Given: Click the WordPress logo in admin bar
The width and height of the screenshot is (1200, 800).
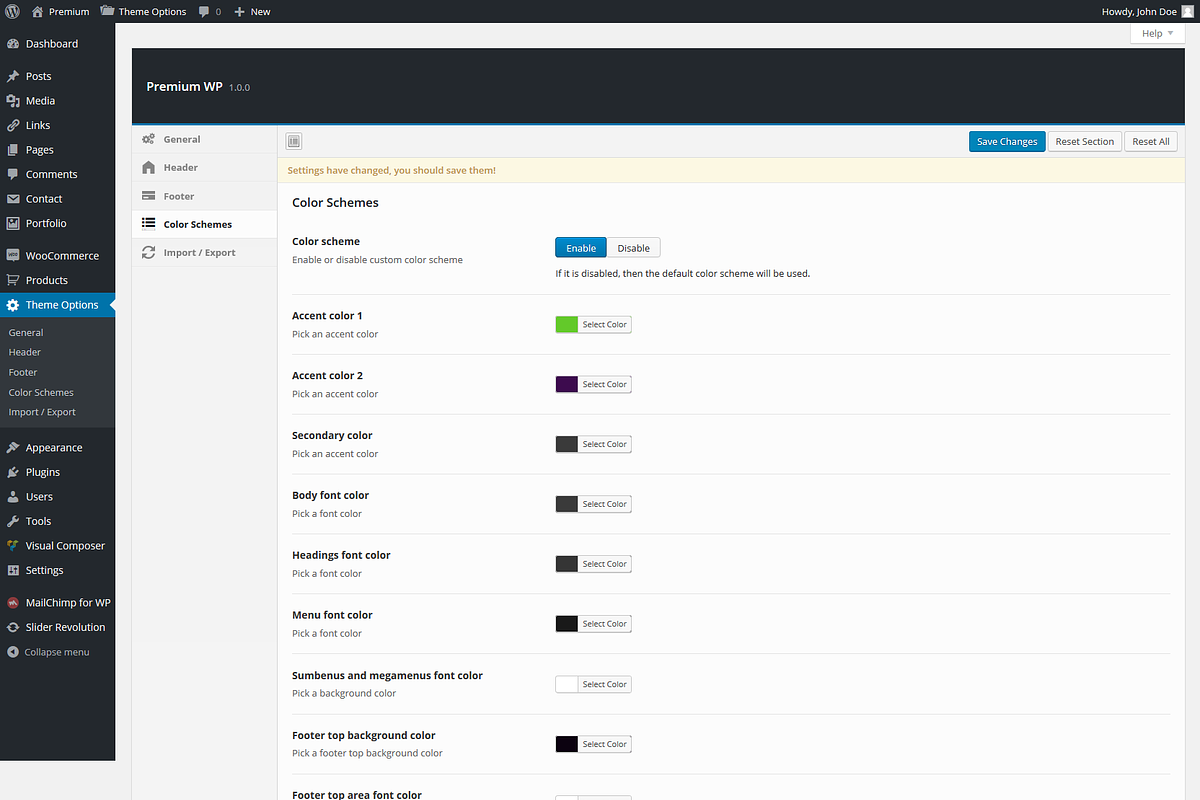Looking at the screenshot, I should (x=13, y=11).
